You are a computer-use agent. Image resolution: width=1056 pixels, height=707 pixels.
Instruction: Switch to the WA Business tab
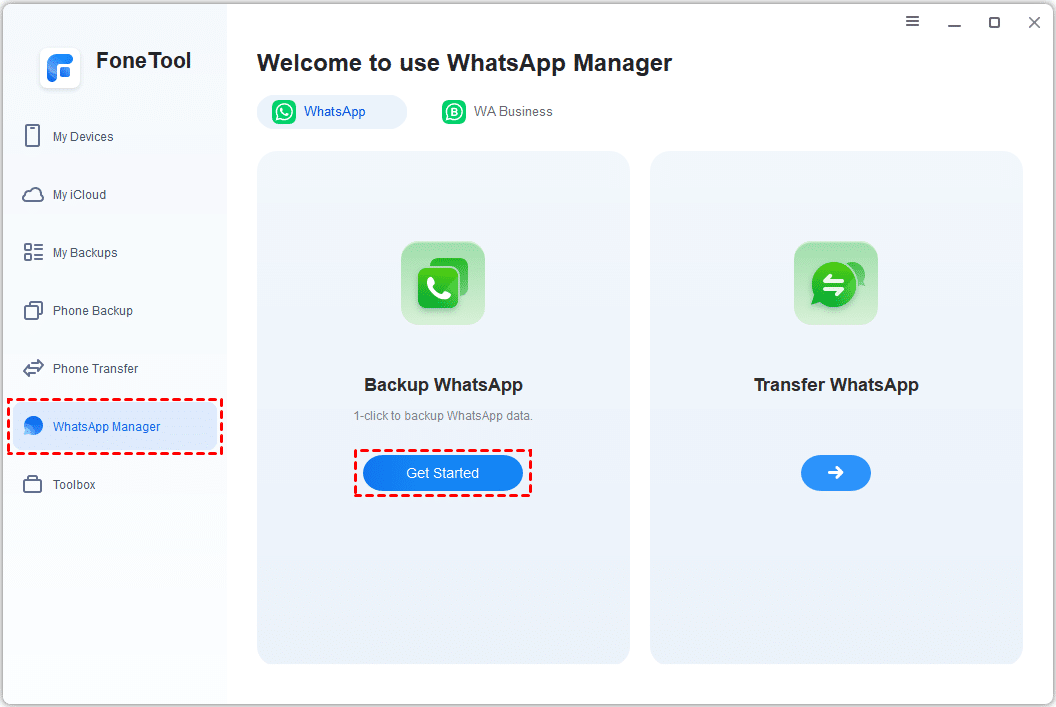498,112
